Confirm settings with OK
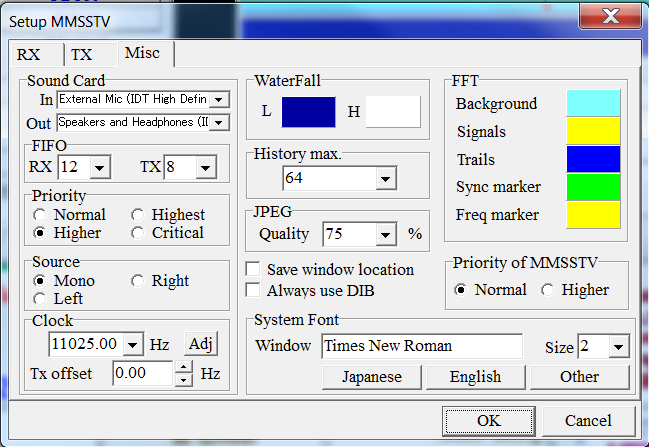 coord(489,421)
